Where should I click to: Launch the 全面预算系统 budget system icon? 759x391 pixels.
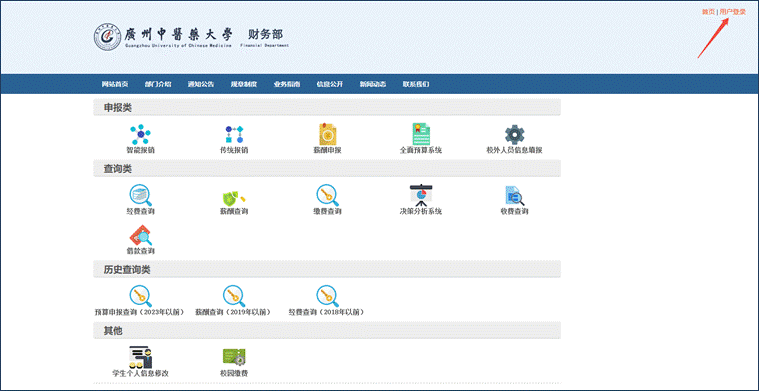(421, 134)
